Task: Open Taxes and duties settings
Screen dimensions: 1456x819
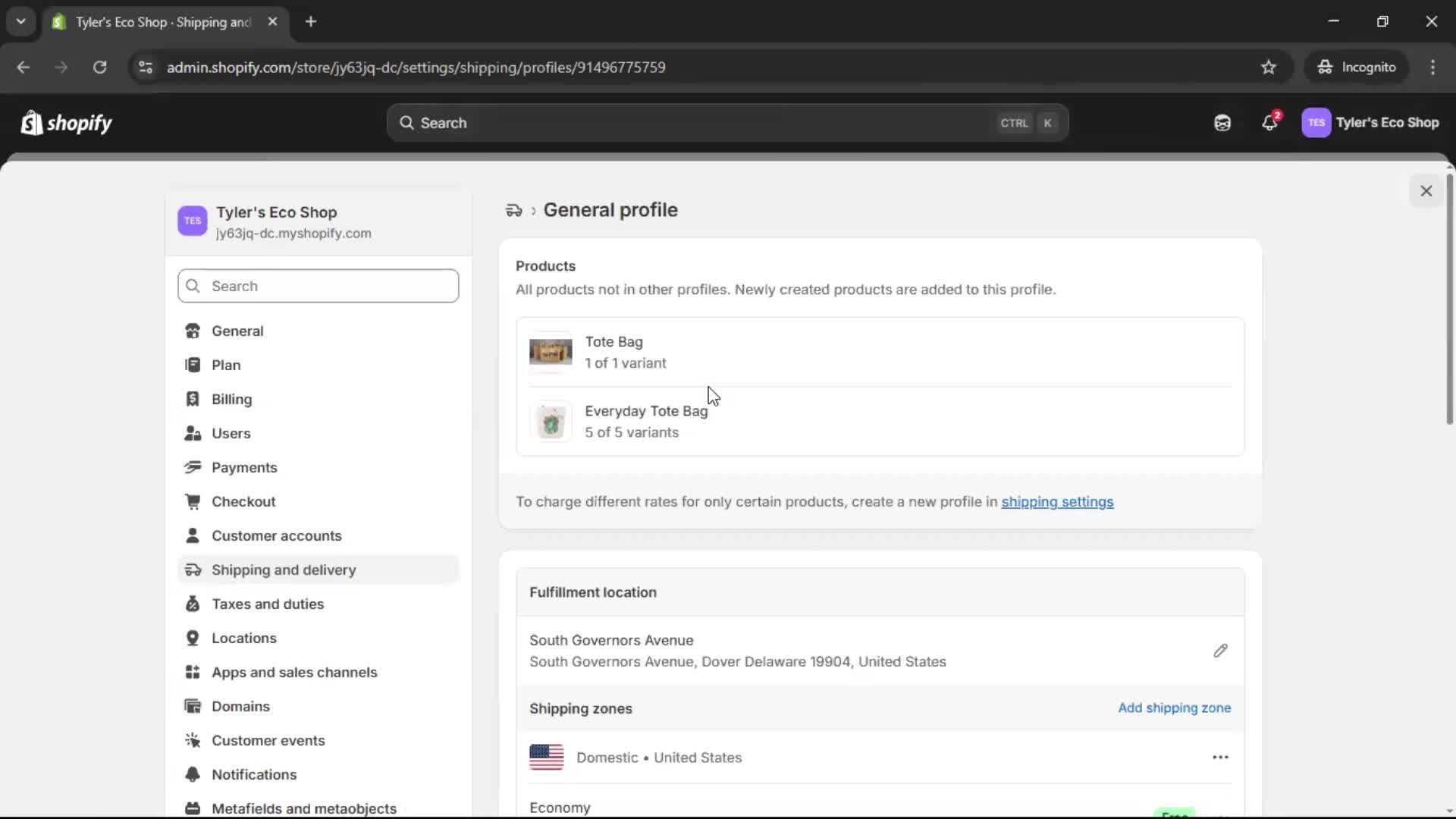Action: 267,604
